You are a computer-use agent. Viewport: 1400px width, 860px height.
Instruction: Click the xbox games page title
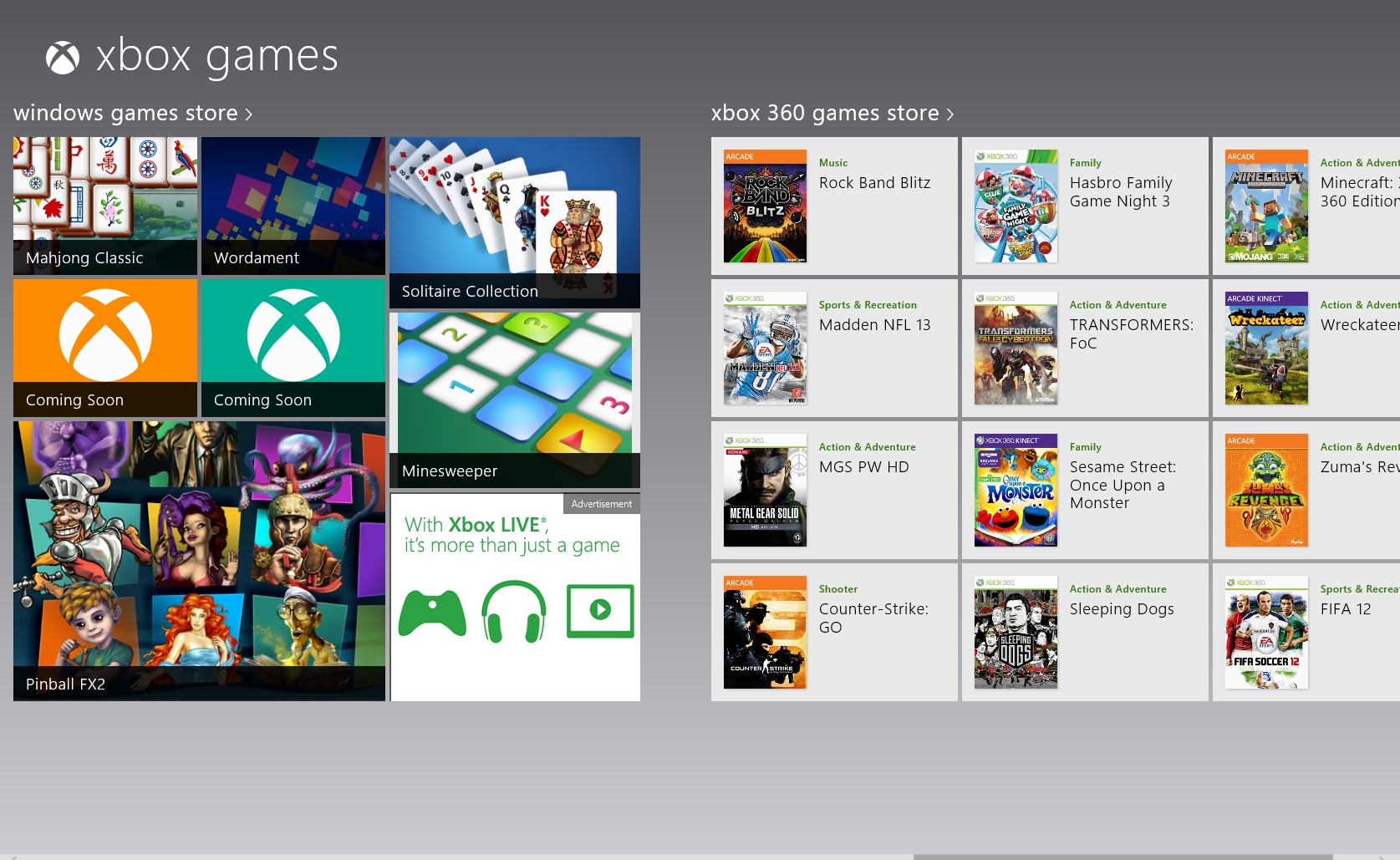tap(217, 57)
